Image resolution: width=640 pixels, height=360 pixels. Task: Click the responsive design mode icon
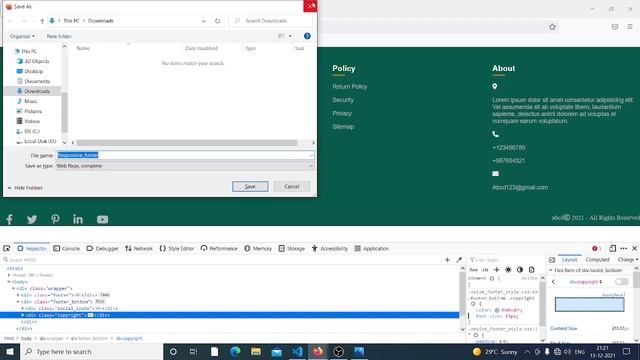612,248
